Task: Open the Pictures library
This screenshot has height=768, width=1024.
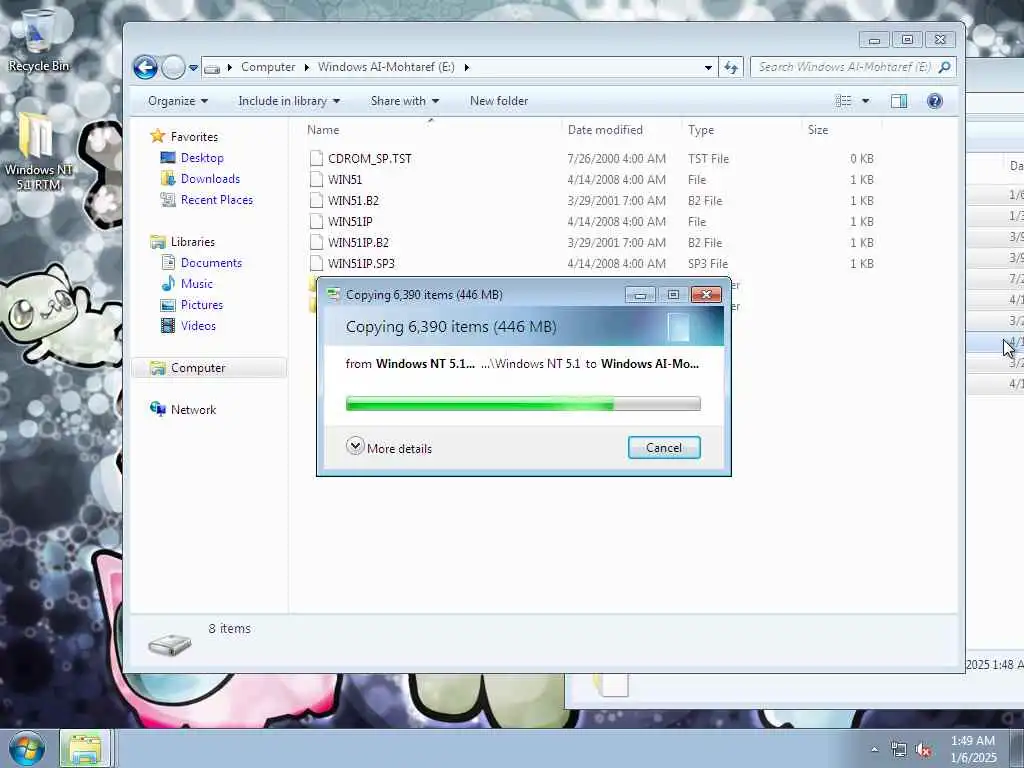Action: tap(201, 304)
